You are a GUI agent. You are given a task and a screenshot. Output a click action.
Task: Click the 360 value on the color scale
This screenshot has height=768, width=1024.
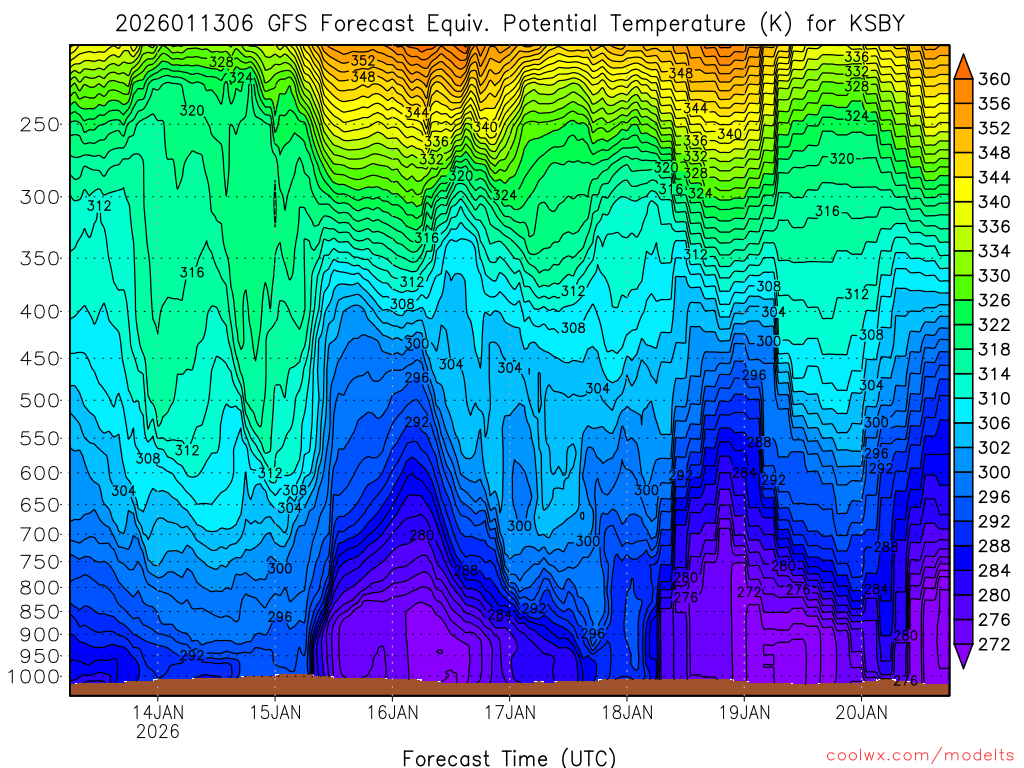tap(993, 80)
